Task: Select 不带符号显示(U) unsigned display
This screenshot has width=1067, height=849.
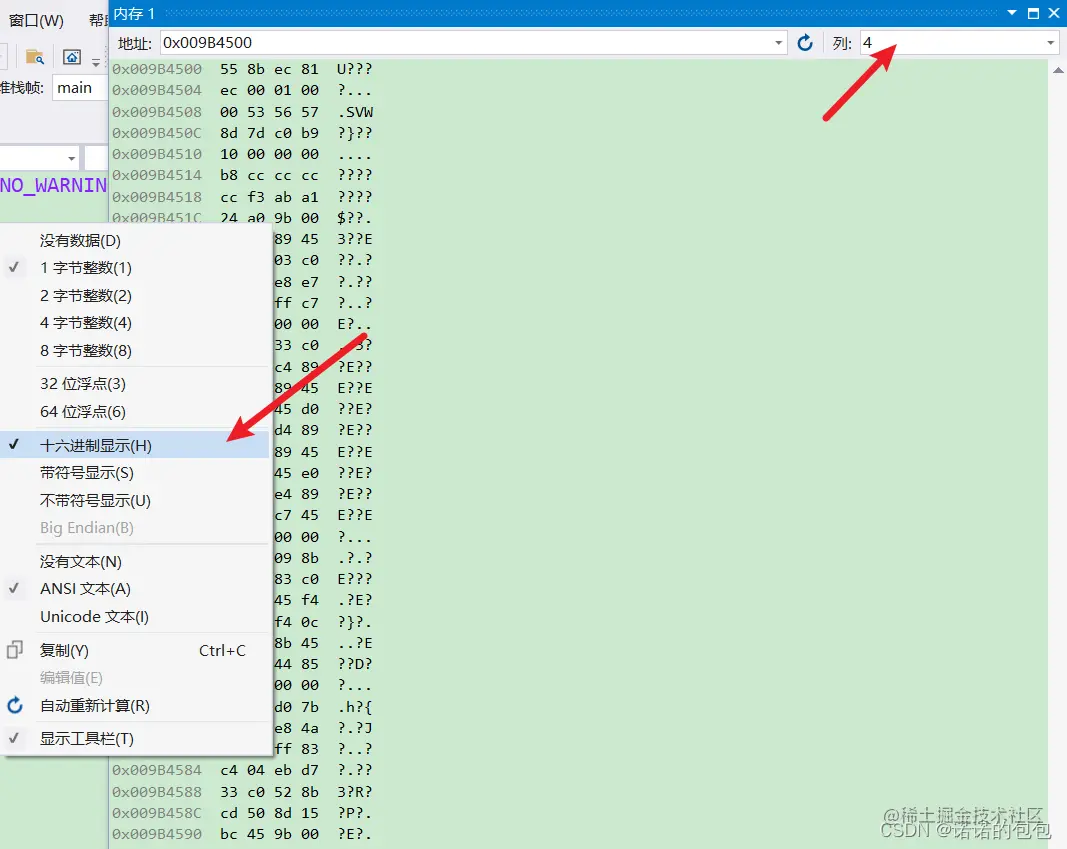Action: (x=135, y=501)
